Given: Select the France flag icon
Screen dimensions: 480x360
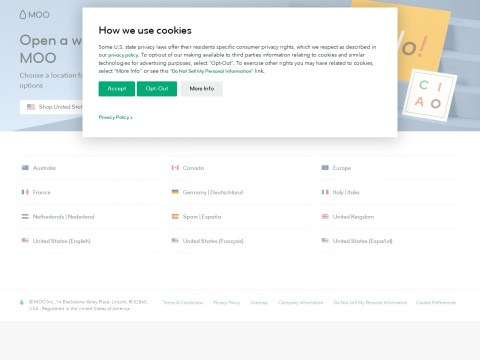Looking at the screenshot, I should click(25, 192).
